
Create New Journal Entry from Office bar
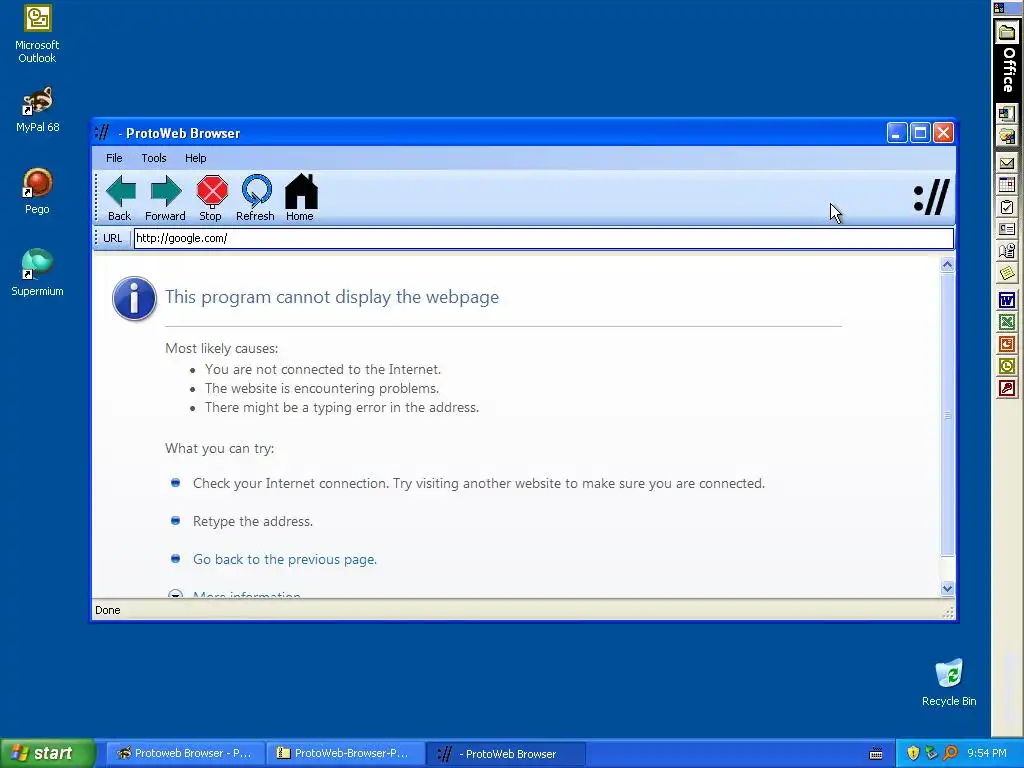pos(1006,251)
